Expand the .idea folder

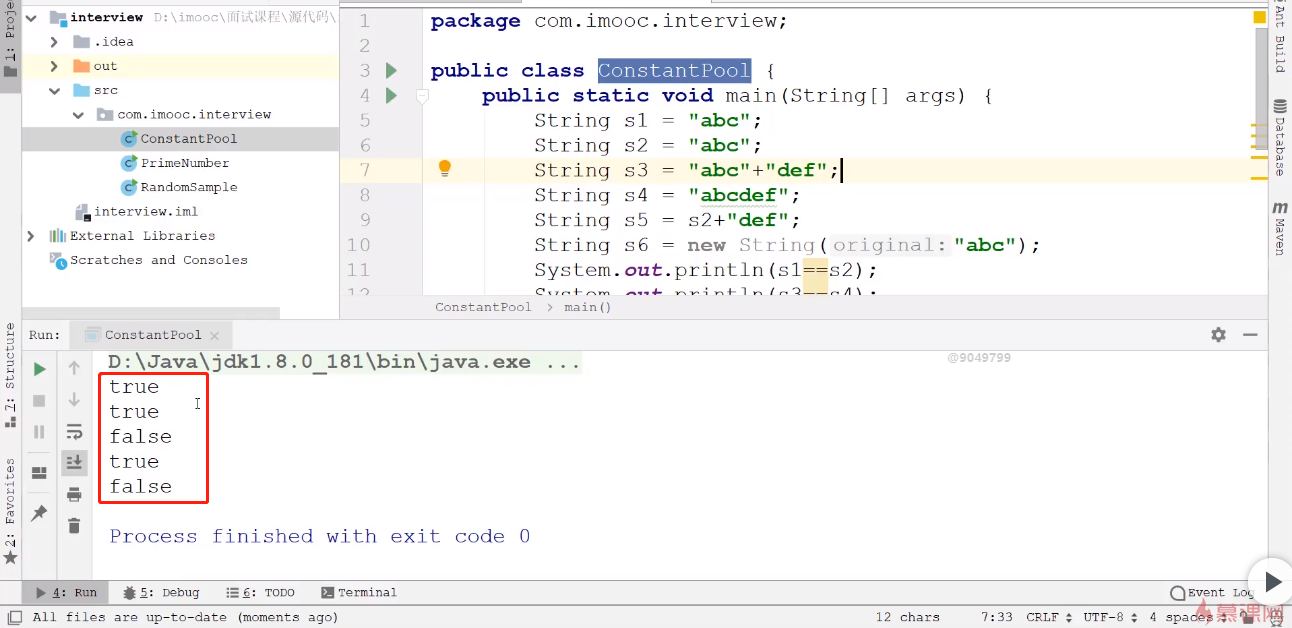[55, 42]
